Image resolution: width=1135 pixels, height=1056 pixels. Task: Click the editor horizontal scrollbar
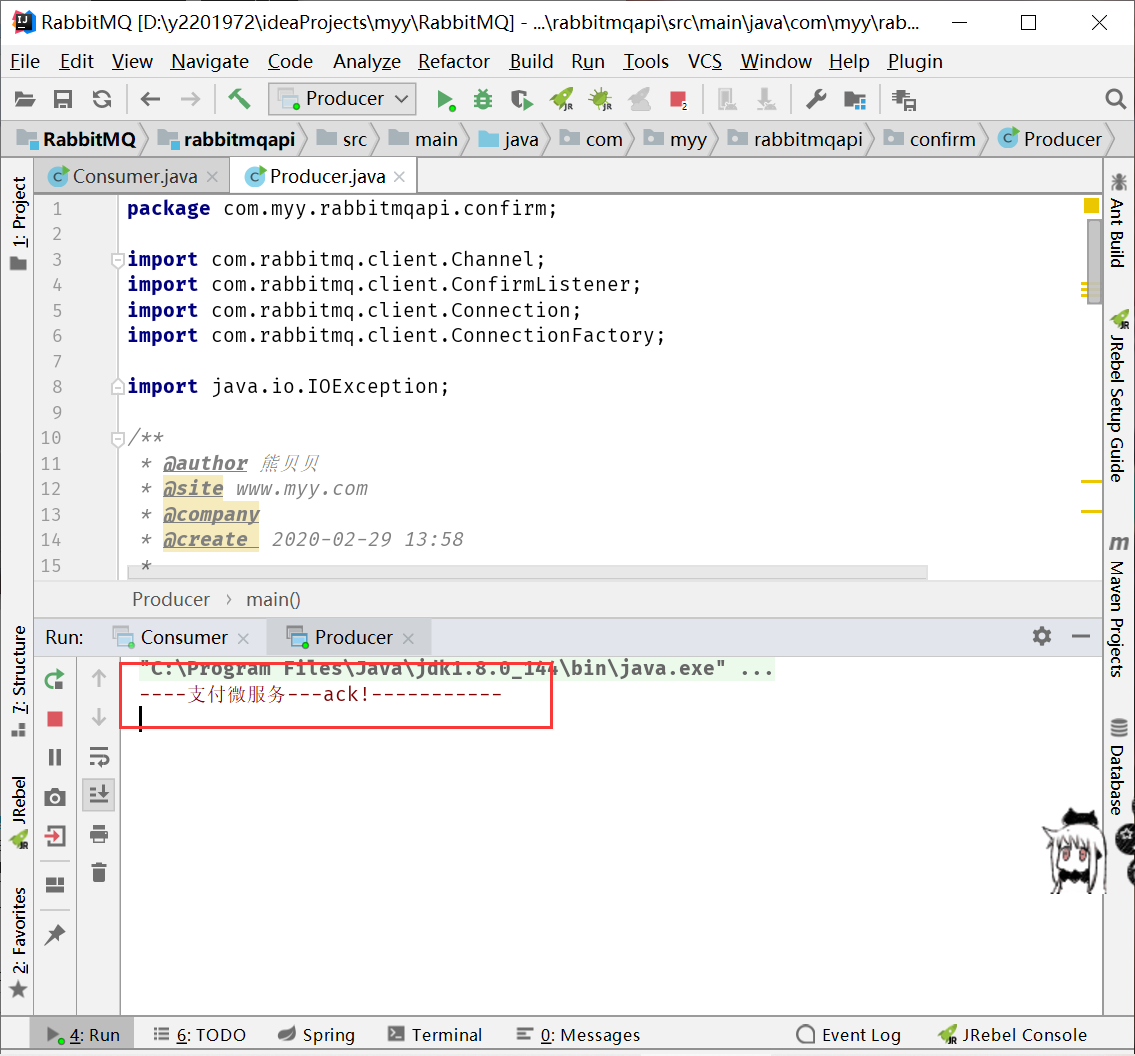pos(527,573)
